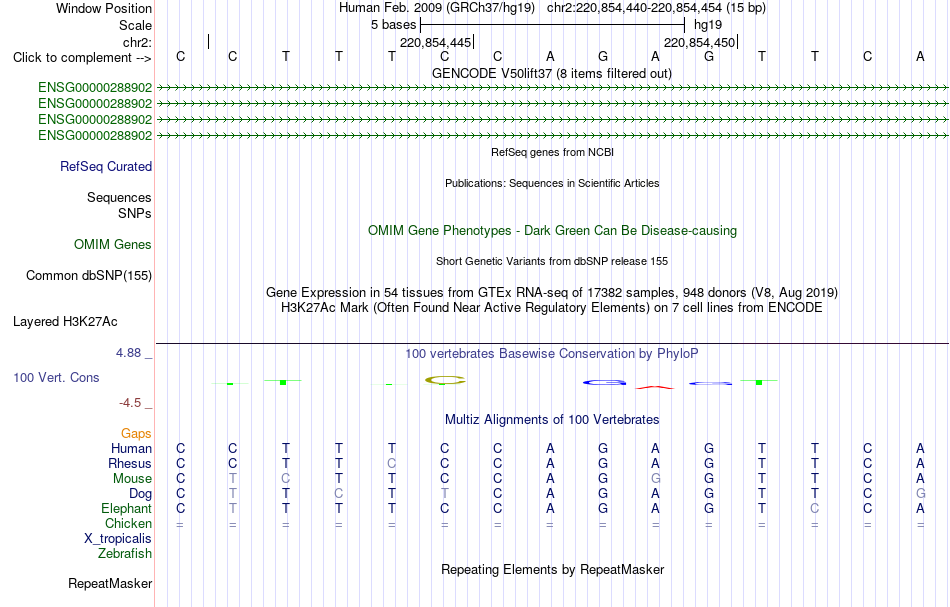Click the gray C in Rhesus row

pos(392,464)
